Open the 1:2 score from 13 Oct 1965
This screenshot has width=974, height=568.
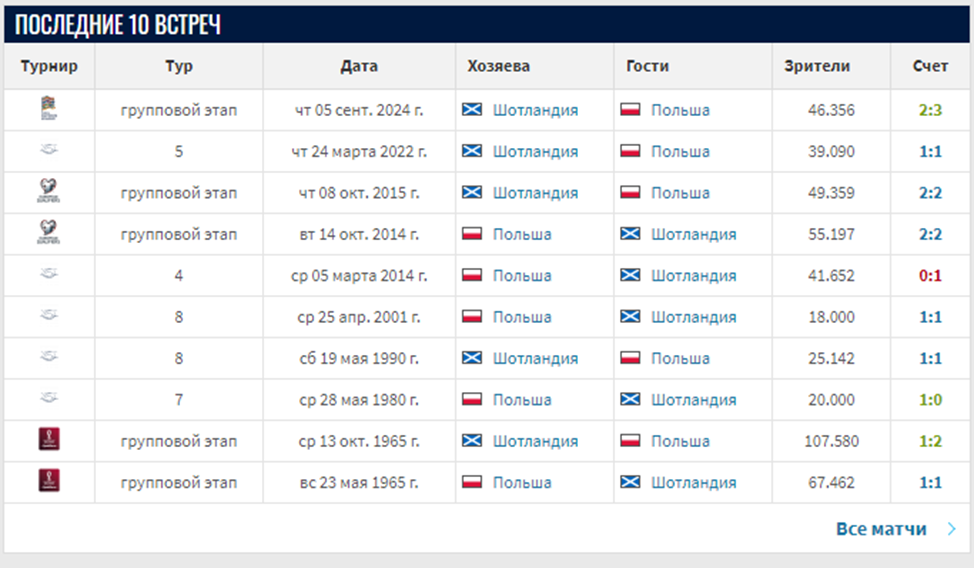tap(930, 441)
